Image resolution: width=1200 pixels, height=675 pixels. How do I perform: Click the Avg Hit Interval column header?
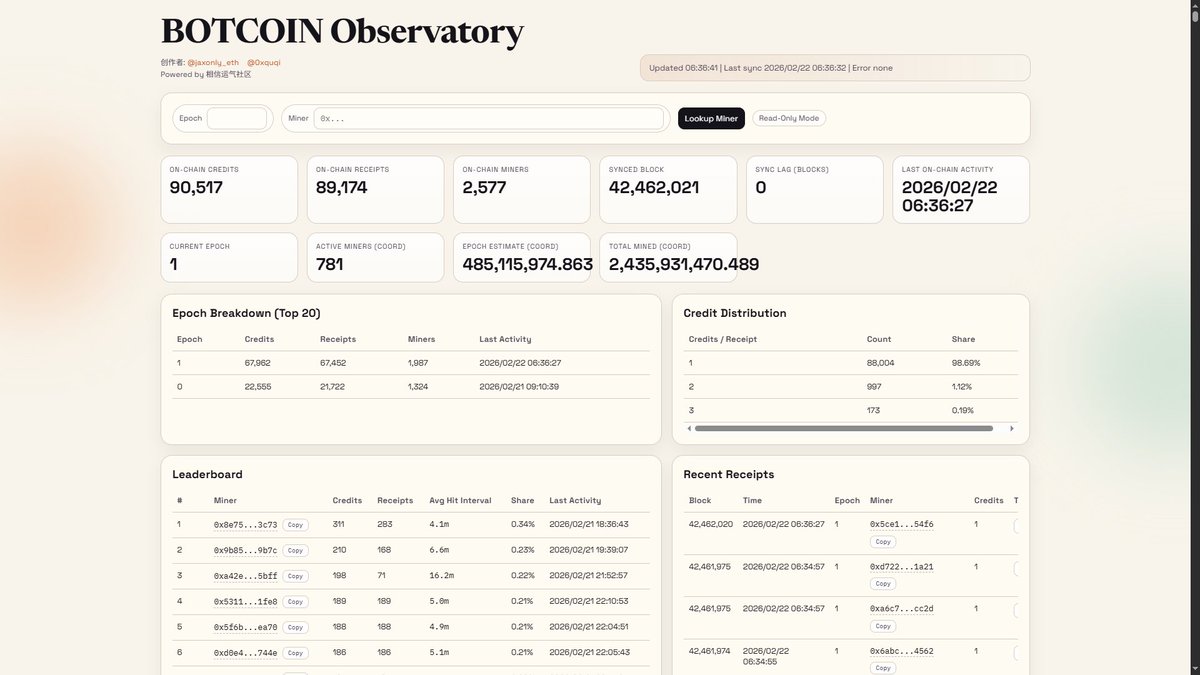coord(461,500)
